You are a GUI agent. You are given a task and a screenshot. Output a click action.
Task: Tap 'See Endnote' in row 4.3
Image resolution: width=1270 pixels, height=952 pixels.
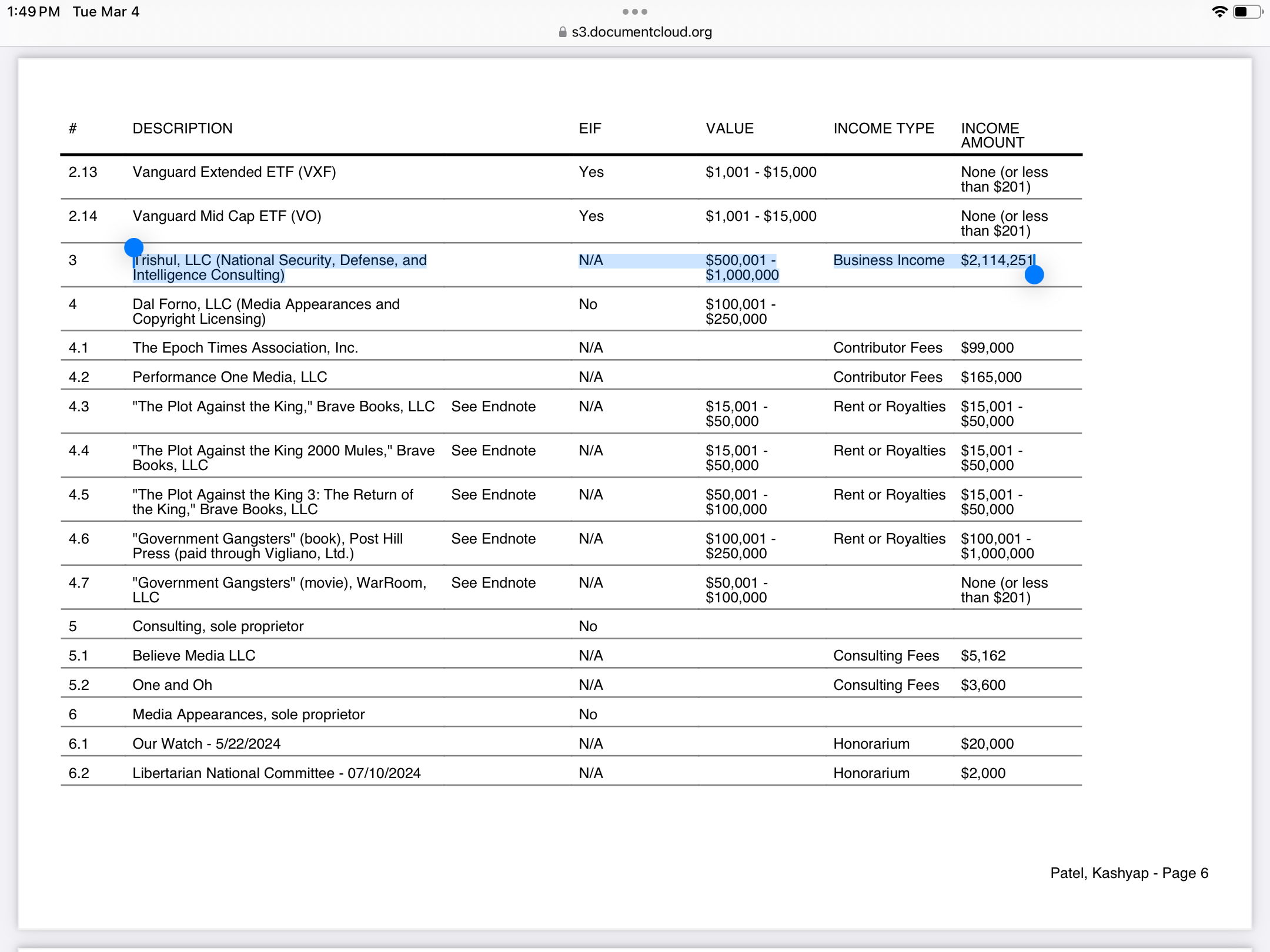(493, 407)
